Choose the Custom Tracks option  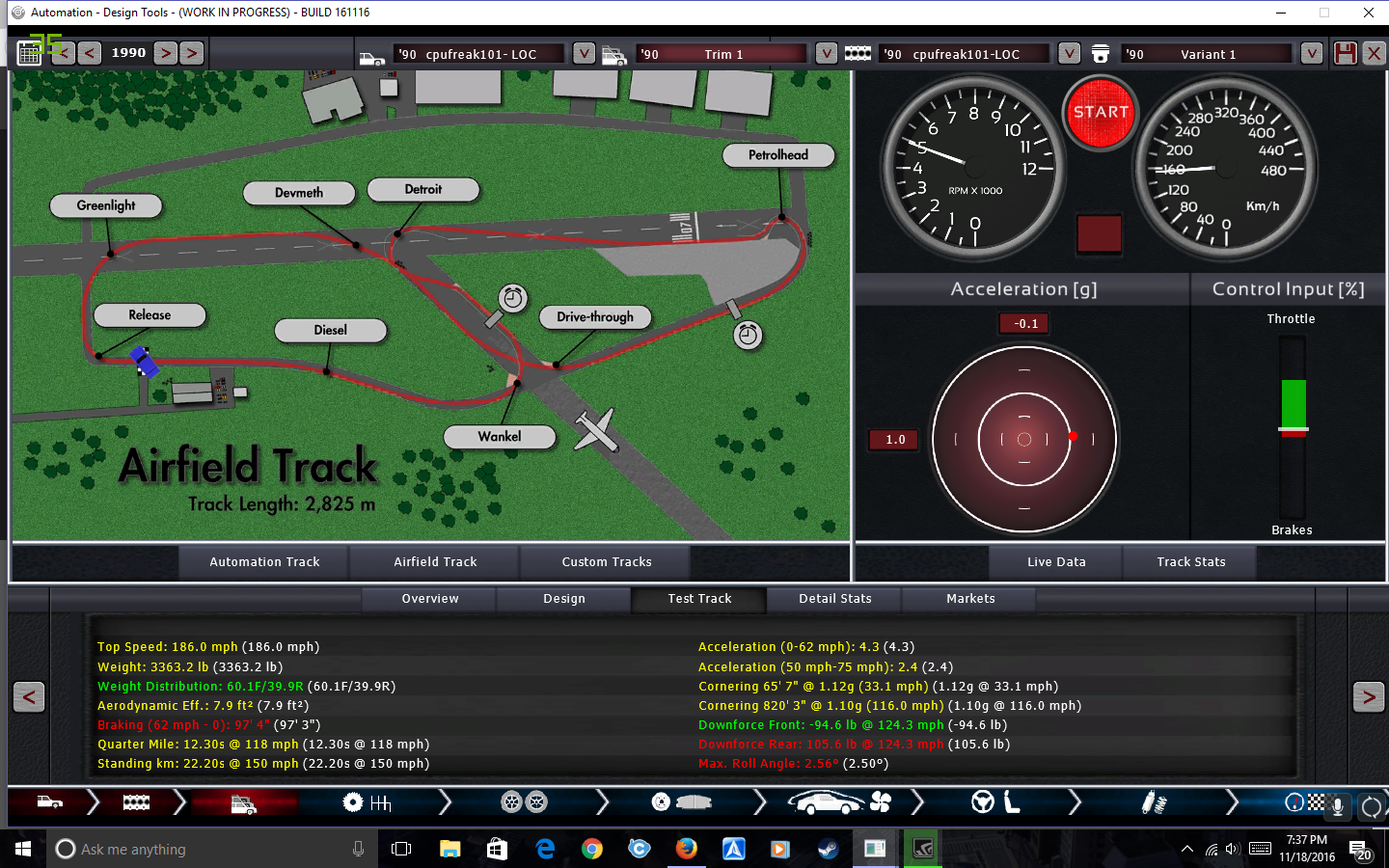[x=607, y=562]
